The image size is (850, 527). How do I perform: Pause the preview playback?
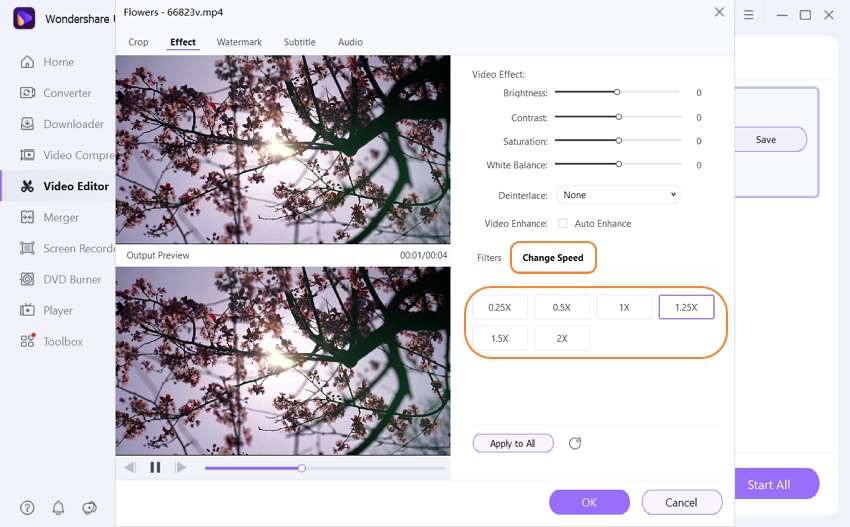(x=155, y=467)
